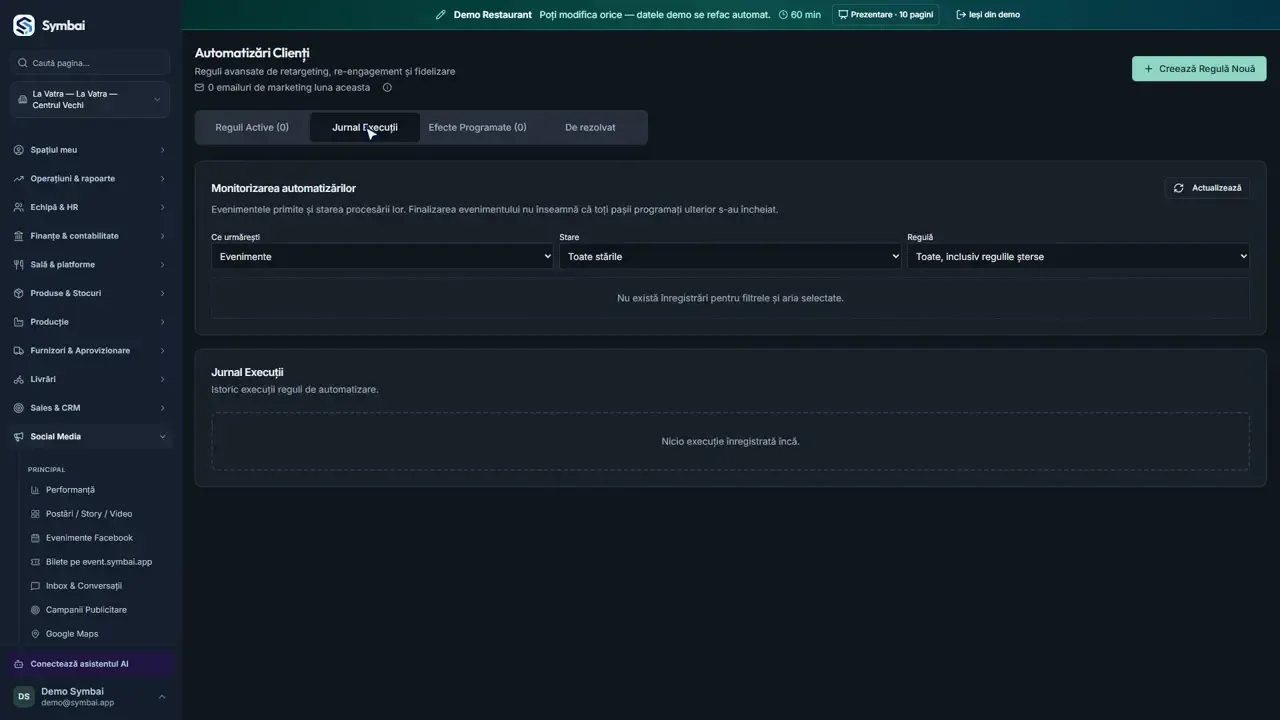Viewport: 1280px width, 720px height.
Task: Click the Livrări bike icon
Action: pyautogui.click(x=19, y=379)
